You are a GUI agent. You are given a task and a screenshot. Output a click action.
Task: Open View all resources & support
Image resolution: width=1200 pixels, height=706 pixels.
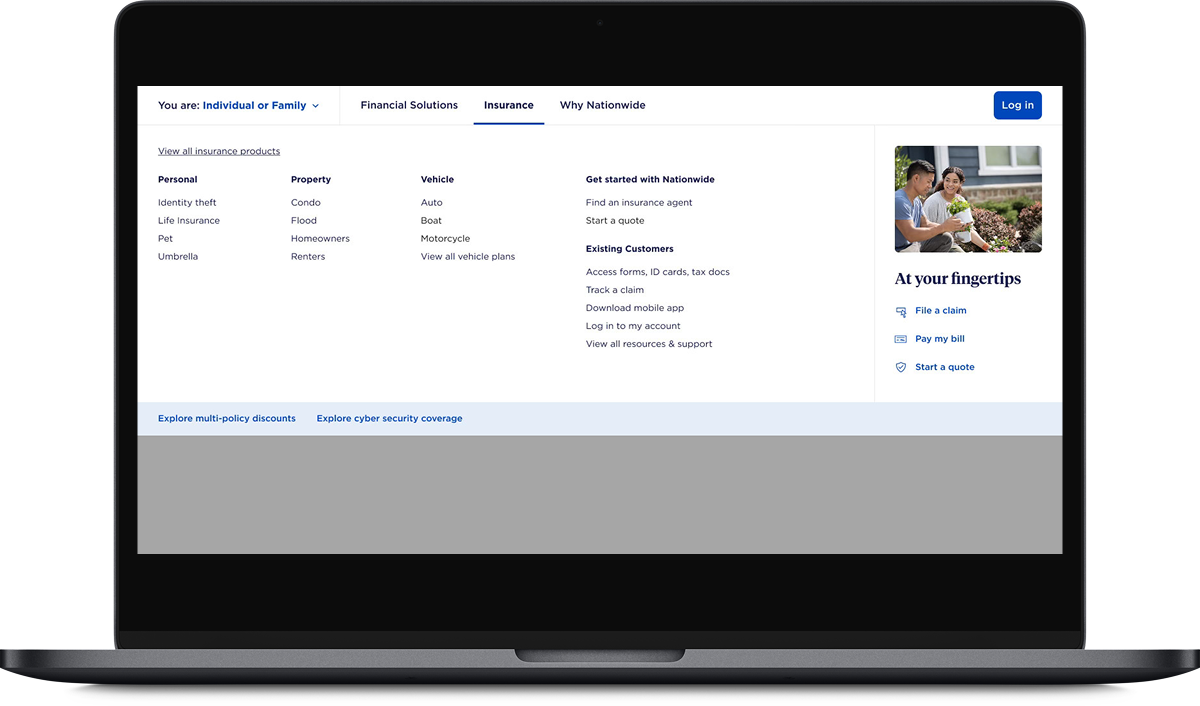pos(649,344)
